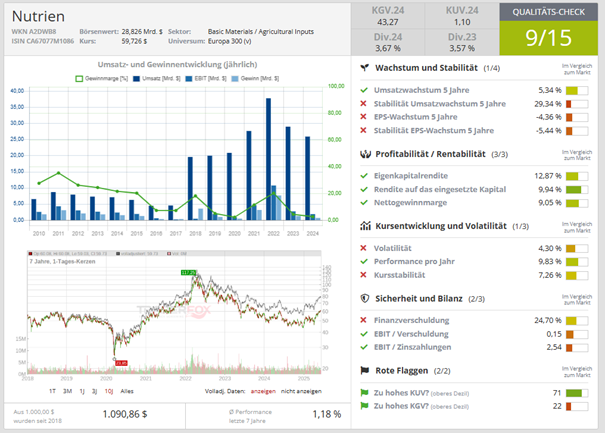
Task: Click the Sicherheit und Bilanz shield icon
Action: tap(365, 298)
